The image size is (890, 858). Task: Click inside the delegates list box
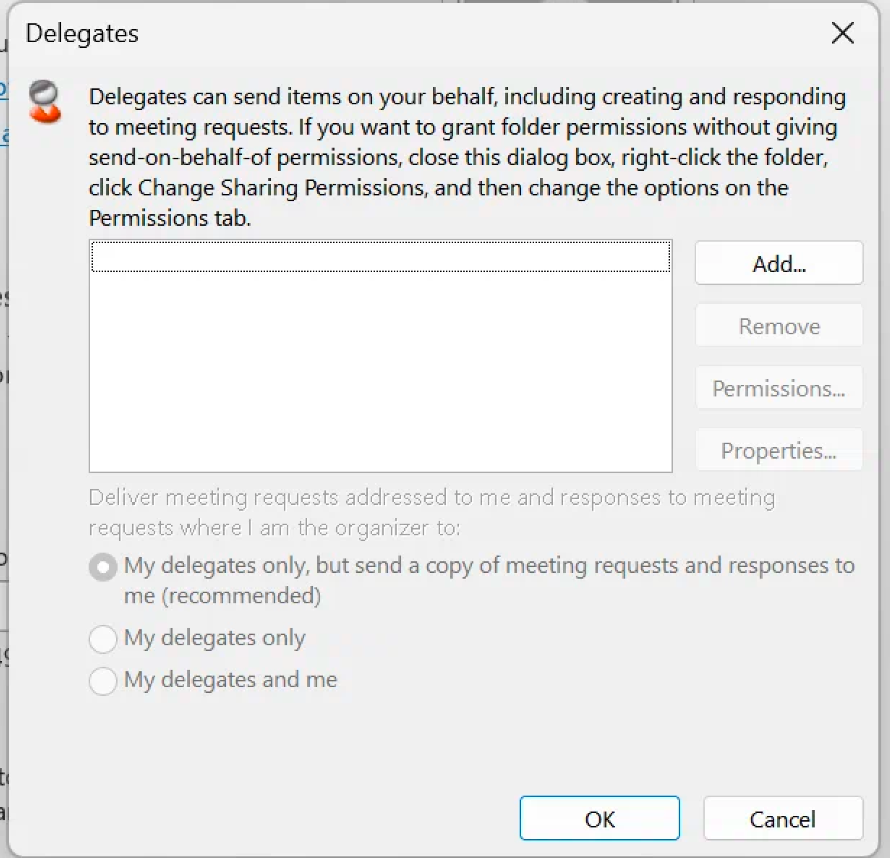click(380, 356)
